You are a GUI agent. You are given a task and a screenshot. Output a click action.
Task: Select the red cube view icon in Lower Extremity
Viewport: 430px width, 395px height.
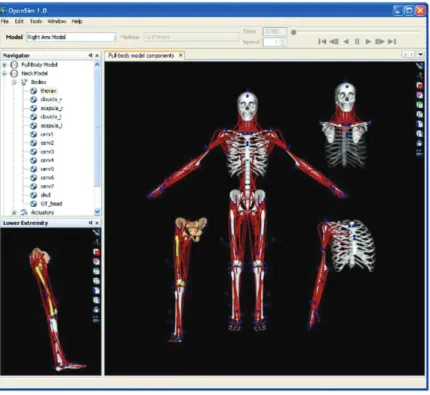pos(96,252)
